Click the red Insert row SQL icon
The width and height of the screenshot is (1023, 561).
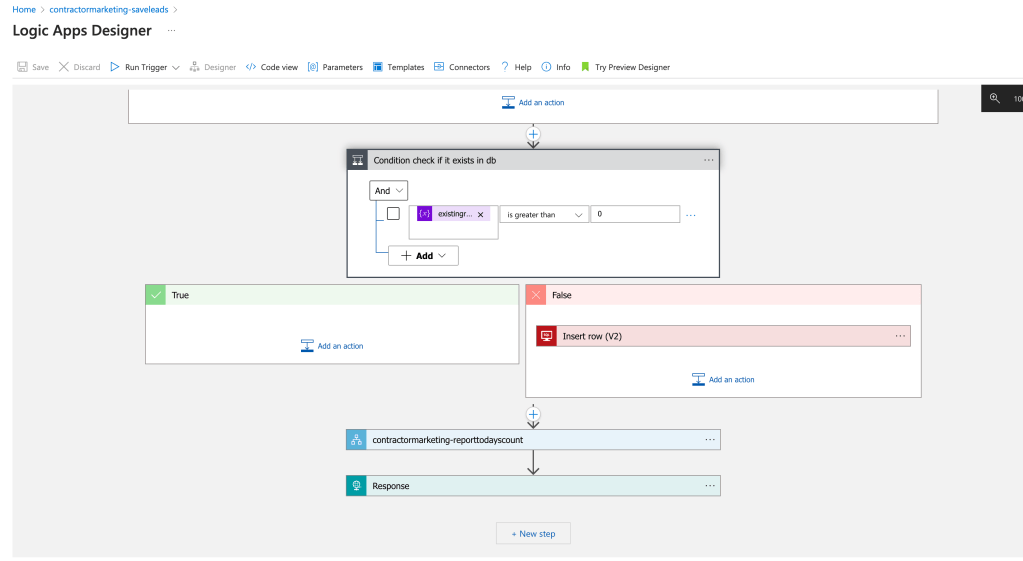(x=546, y=336)
